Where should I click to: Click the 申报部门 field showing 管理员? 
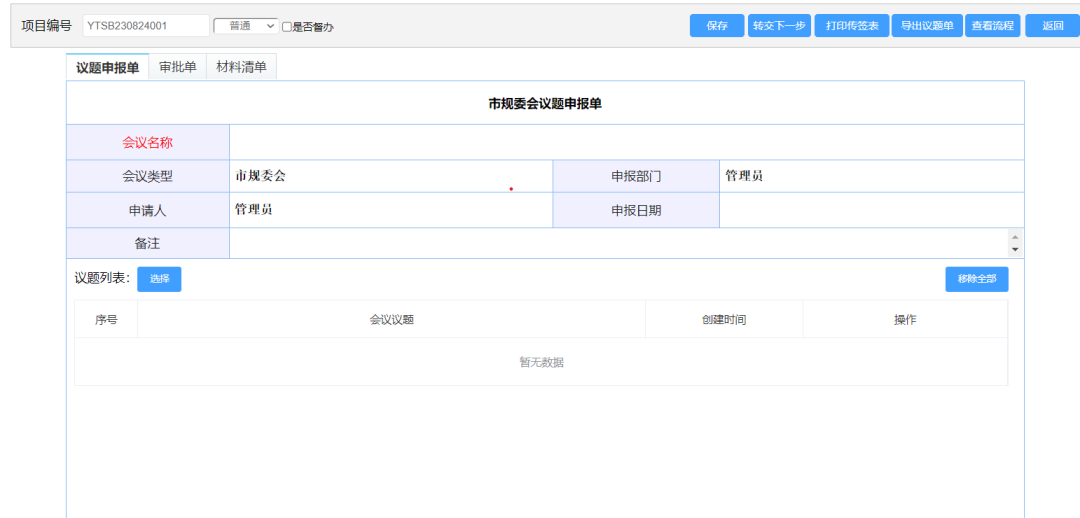[871, 176]
